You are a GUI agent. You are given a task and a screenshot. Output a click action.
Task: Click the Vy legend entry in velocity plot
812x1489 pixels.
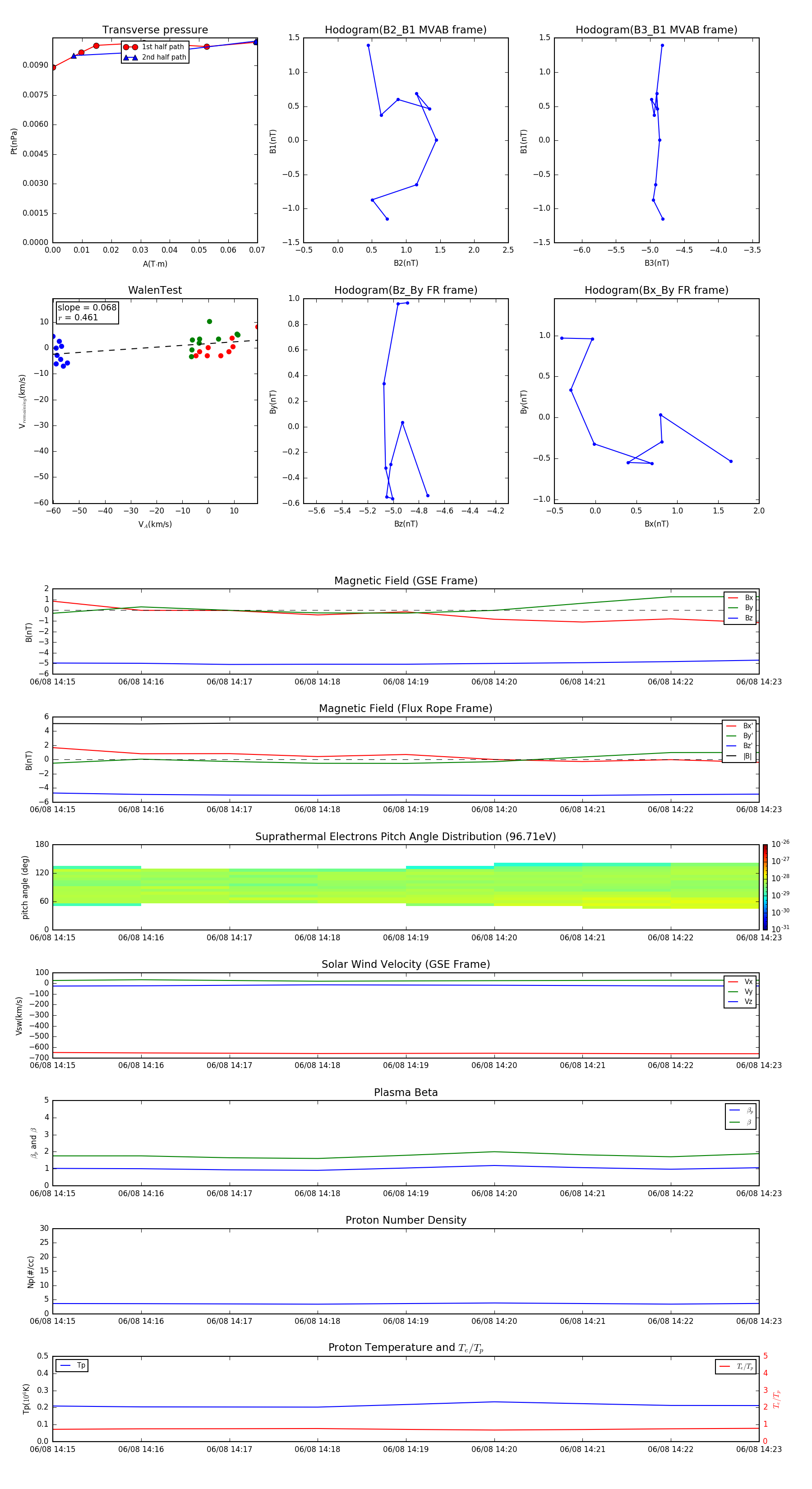(x=740, y=992)
